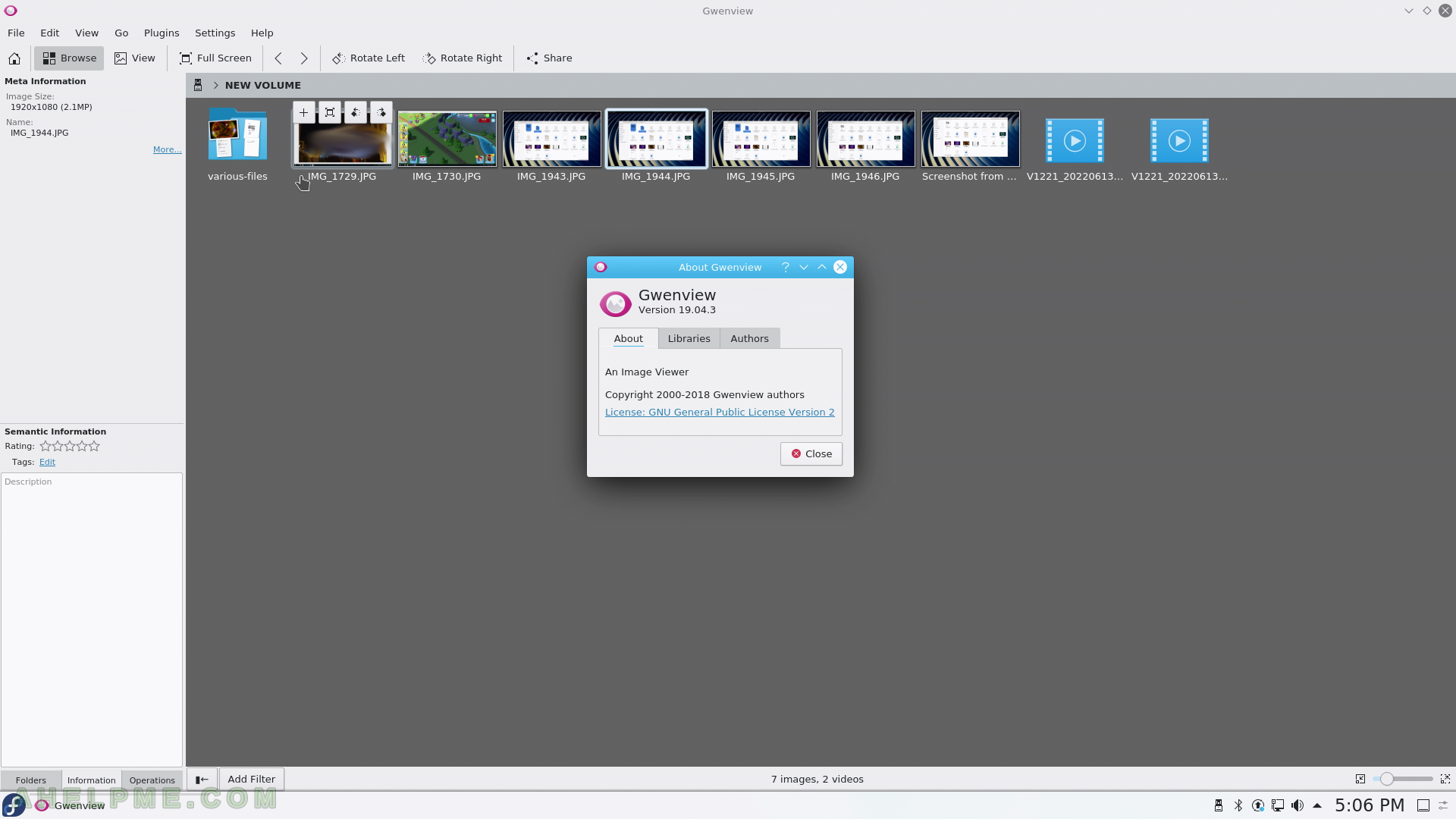Click largest thumbnail size icon
This screenshot has height=819, width=1456.
click(1445, 779)
